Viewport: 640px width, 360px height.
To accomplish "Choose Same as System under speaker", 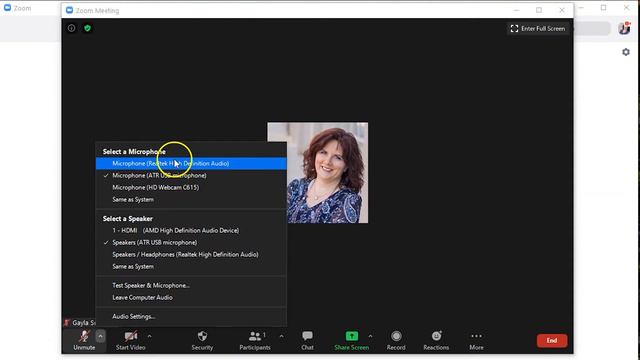I will point(191,267).
